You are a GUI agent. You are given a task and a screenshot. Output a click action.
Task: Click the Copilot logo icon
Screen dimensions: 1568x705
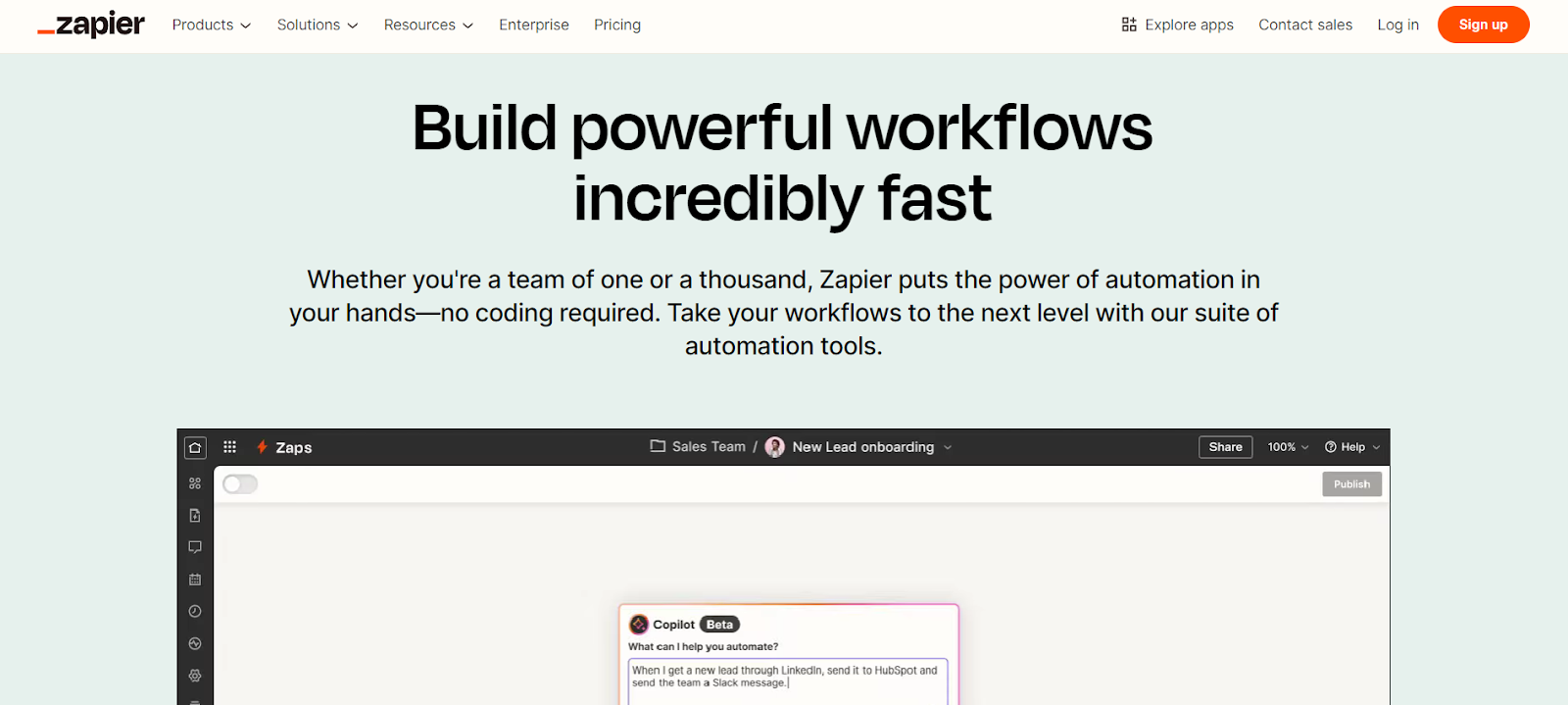click(x=639, y=625)
